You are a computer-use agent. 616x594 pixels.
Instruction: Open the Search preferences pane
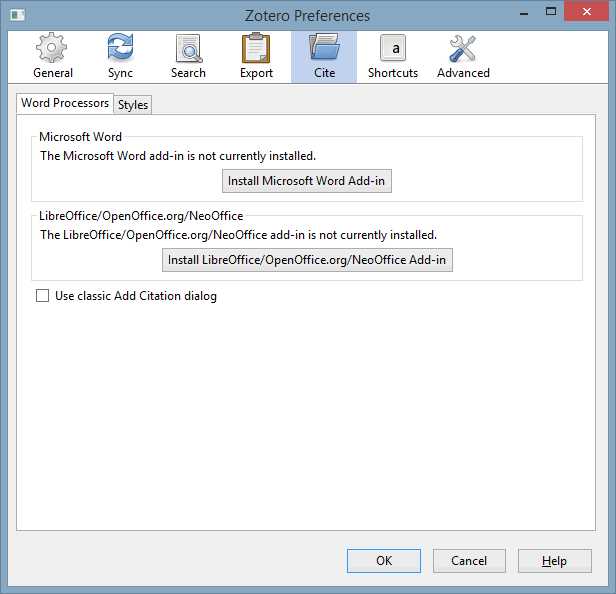tap(188, 57)
